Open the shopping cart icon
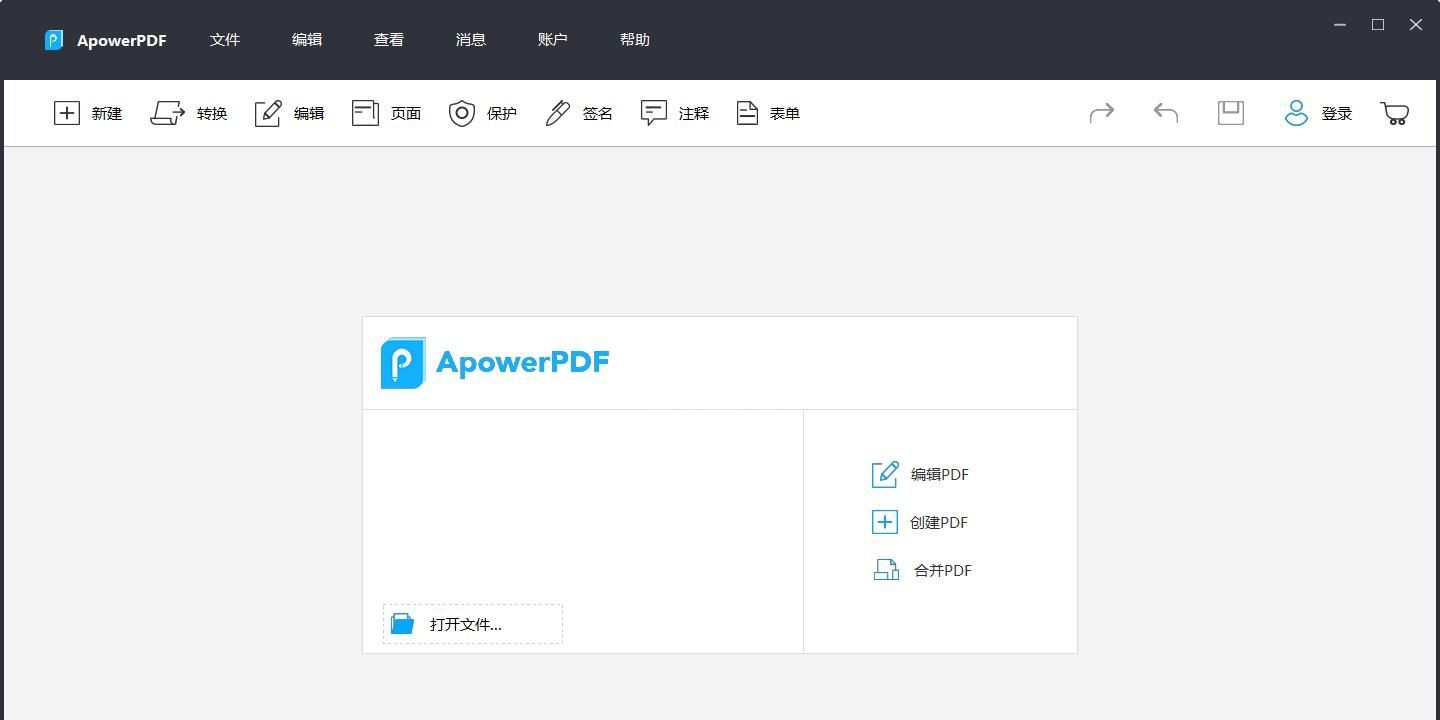This screenshot has height=720, width=1440. point(1394,113)
